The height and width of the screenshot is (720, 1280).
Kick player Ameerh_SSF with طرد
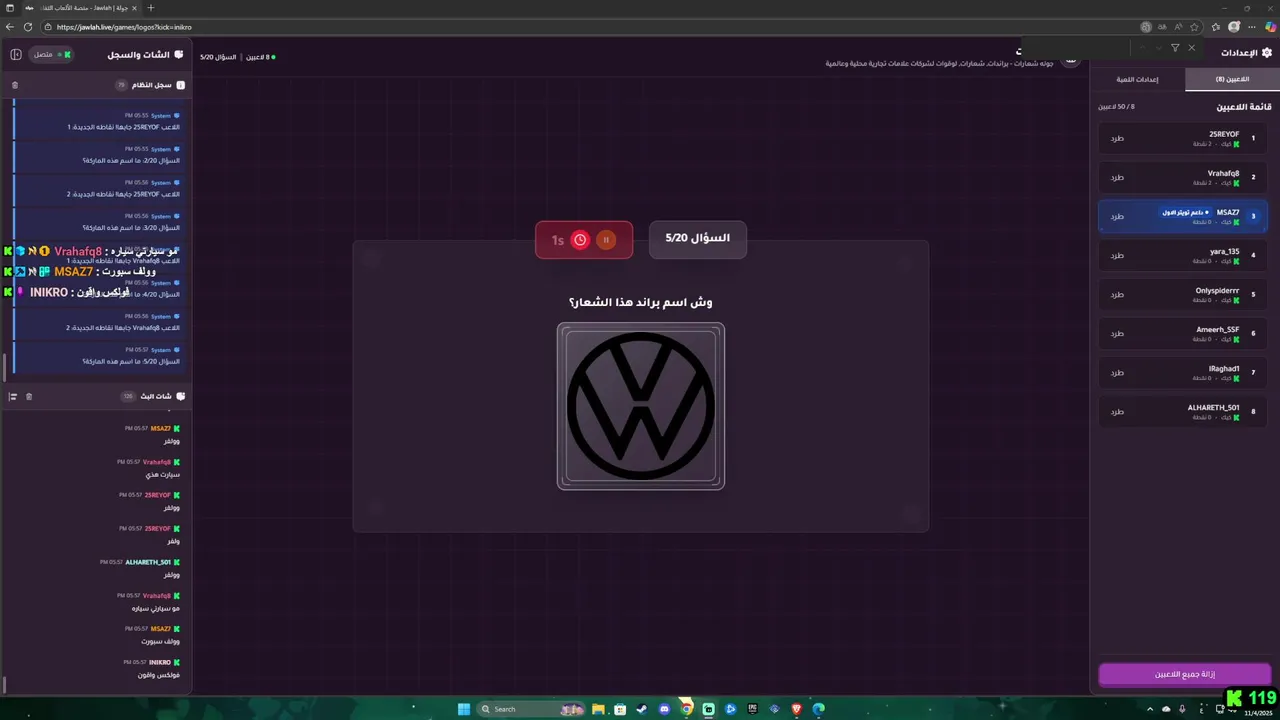(x=1117, y=333)
